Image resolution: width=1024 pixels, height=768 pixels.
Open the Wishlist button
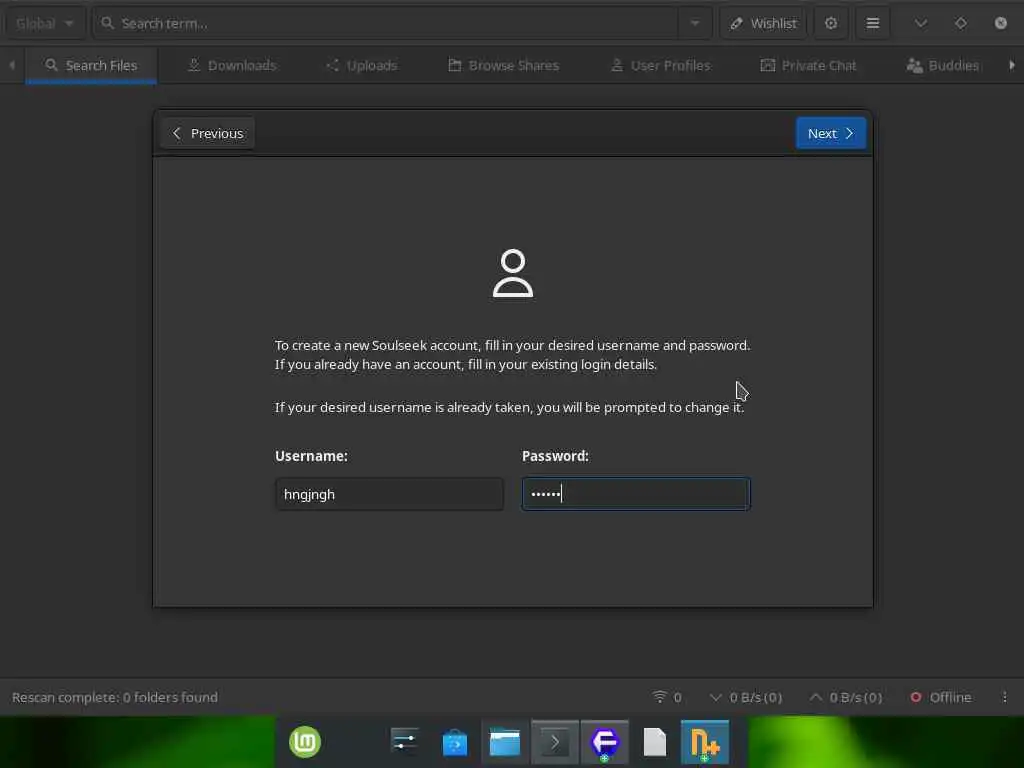pos(763,24)
